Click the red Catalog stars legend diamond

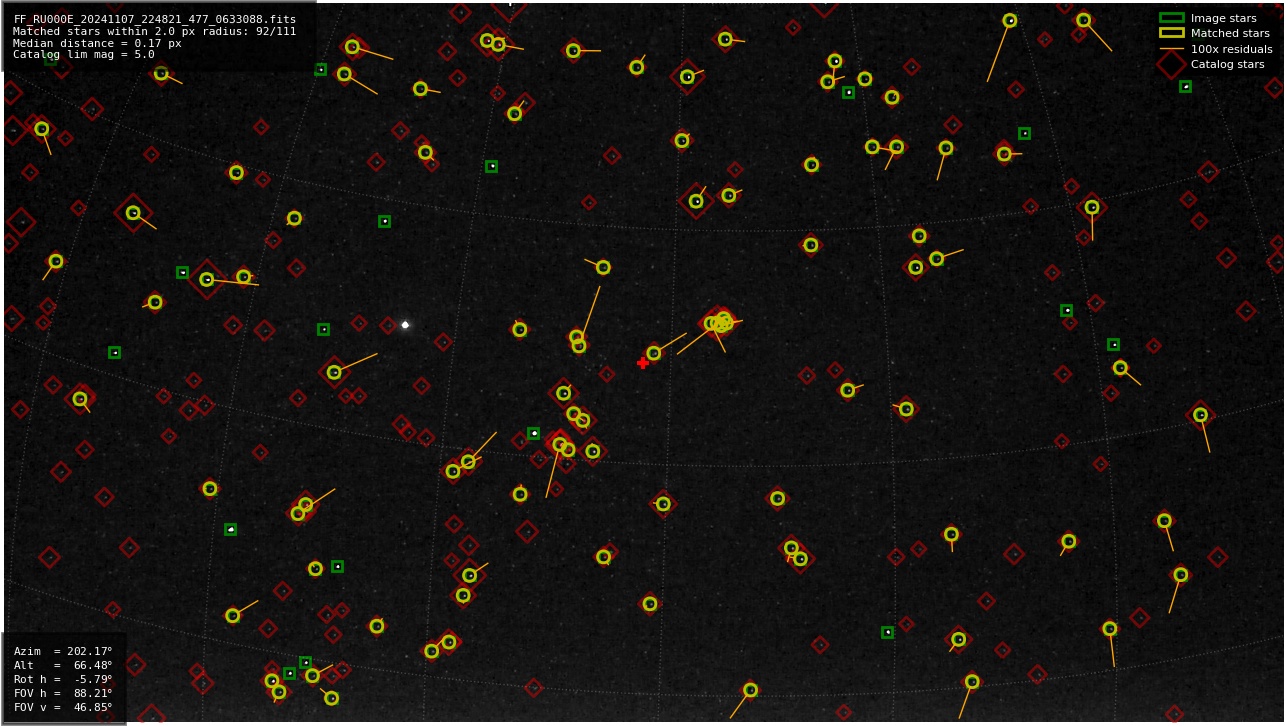(x=1171, y=64)
